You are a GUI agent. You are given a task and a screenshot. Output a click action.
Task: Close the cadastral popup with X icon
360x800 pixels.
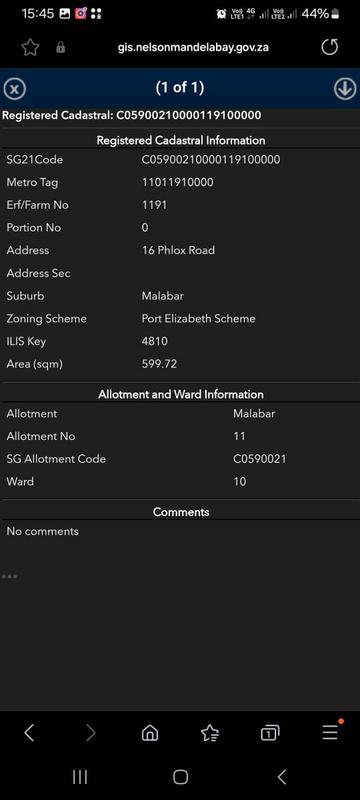pos(15,90)
